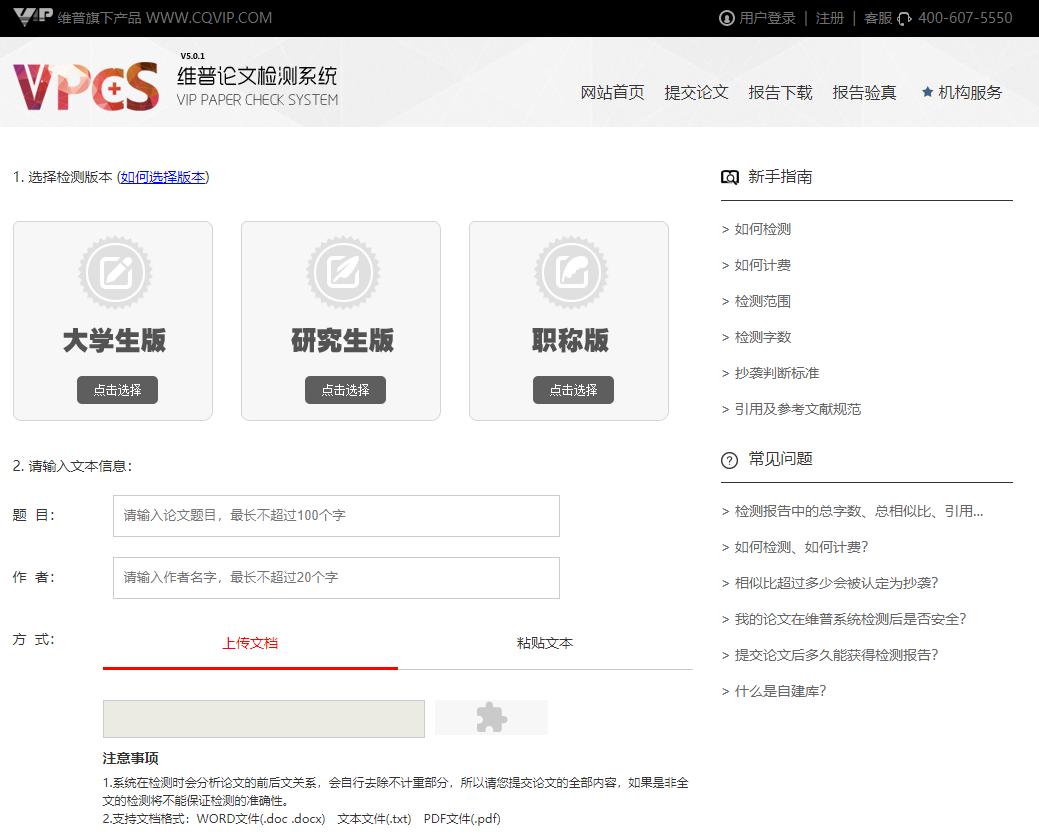The width and height of the screenshot is (1039, 840).
Task: Click the gear icon next to the file upload box
Action: (491, 717)
